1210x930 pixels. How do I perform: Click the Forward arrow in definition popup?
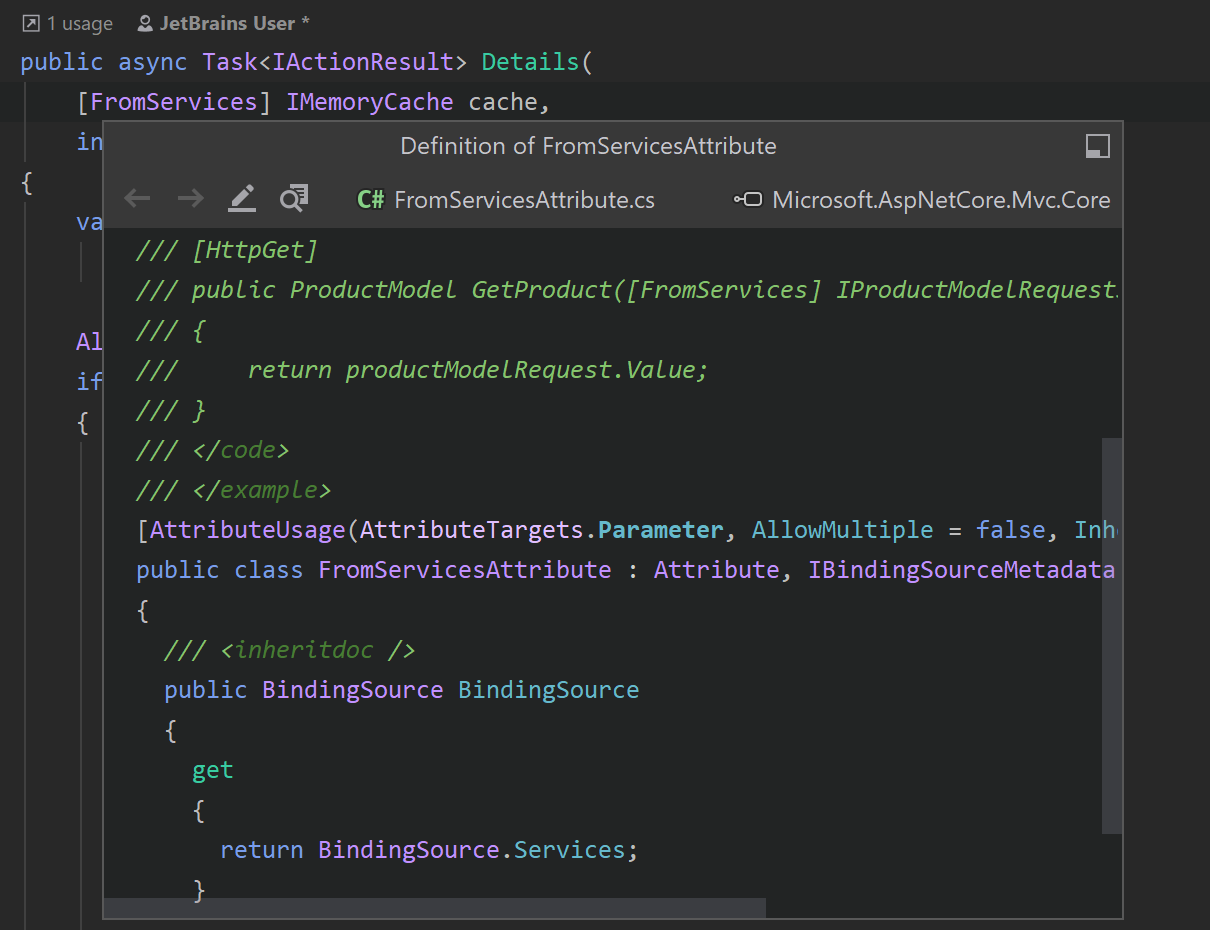coord(190,199)
